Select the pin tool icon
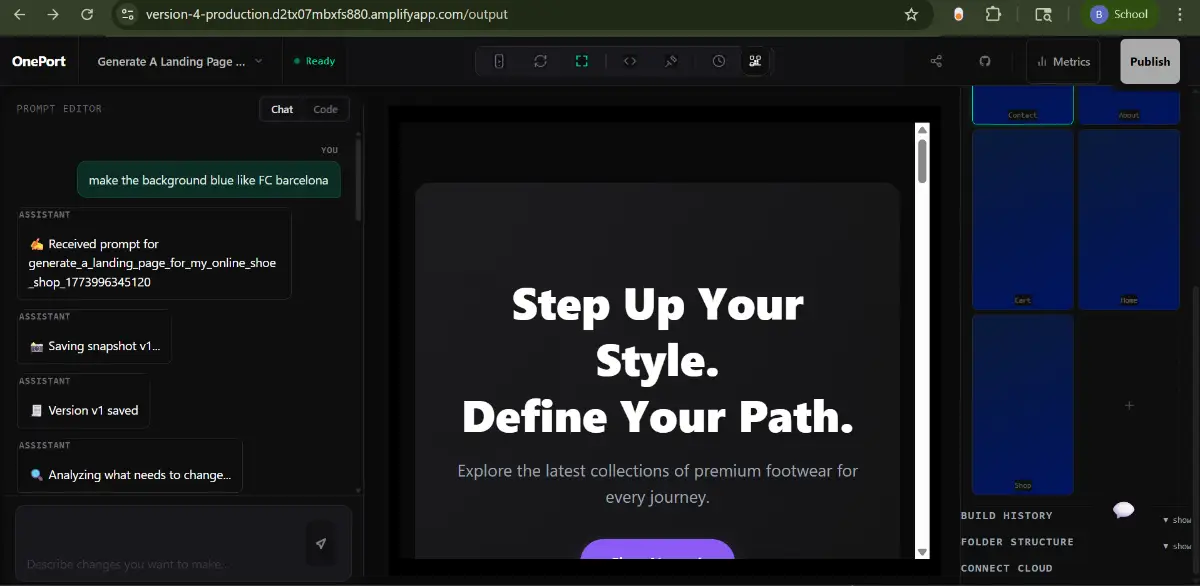1200x586 pixels. 671,61
